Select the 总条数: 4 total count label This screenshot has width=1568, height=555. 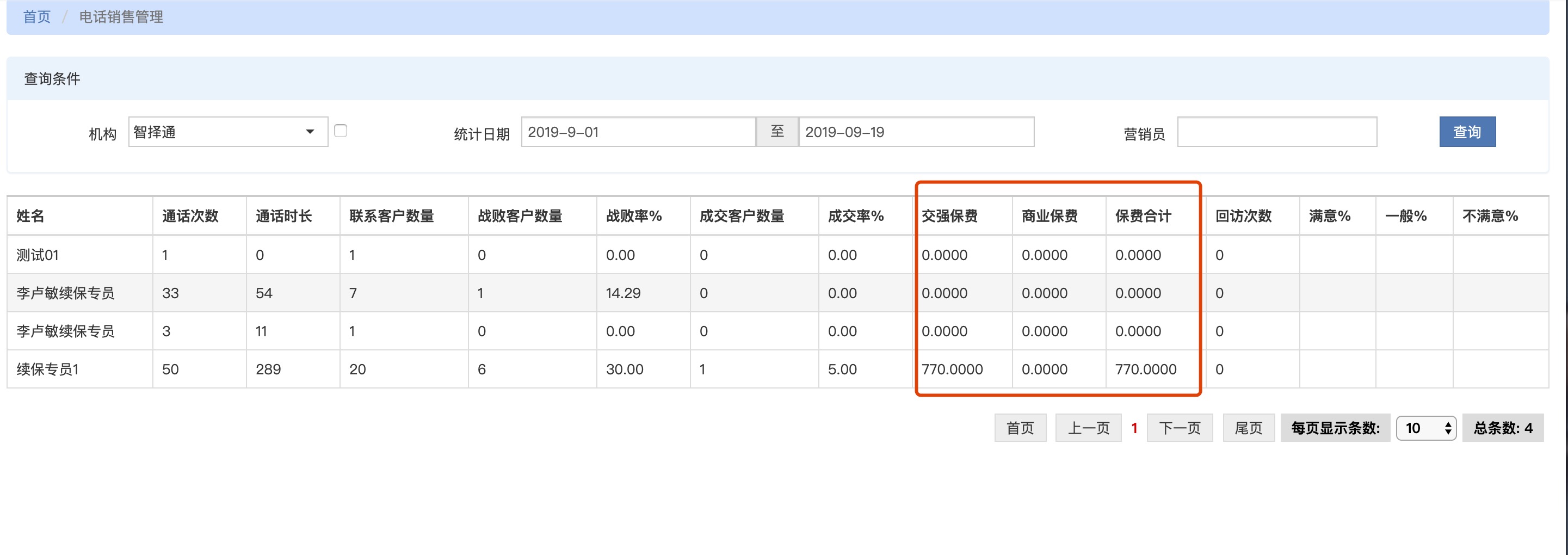click(x=1503, y=428)
